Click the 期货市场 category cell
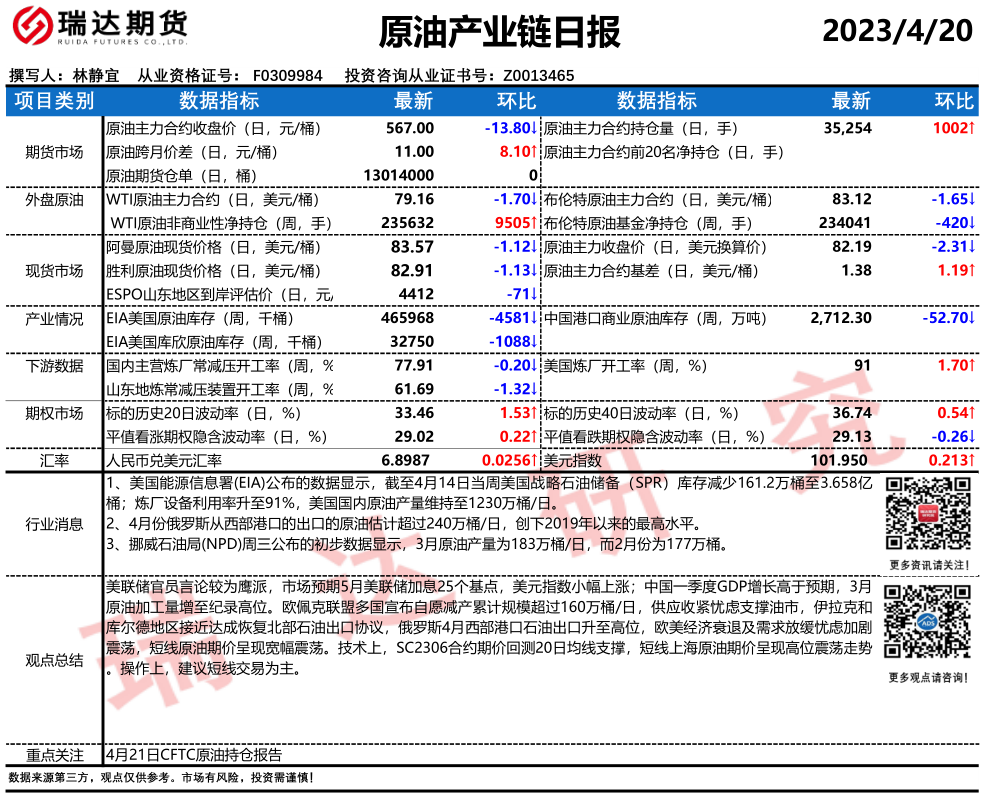This screenshot has height=797, width=984. click(x=54, y=152)
